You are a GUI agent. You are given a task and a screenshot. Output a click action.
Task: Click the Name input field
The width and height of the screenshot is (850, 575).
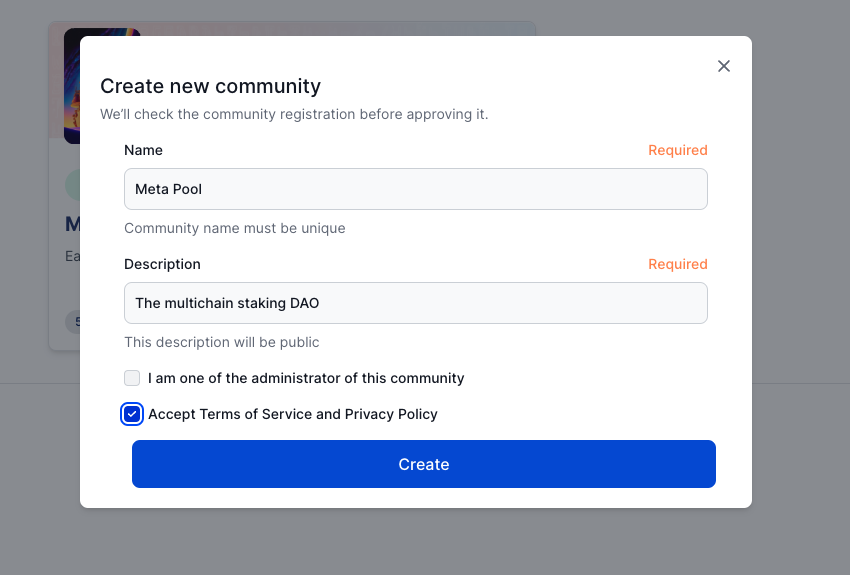(x=416, y=189)
